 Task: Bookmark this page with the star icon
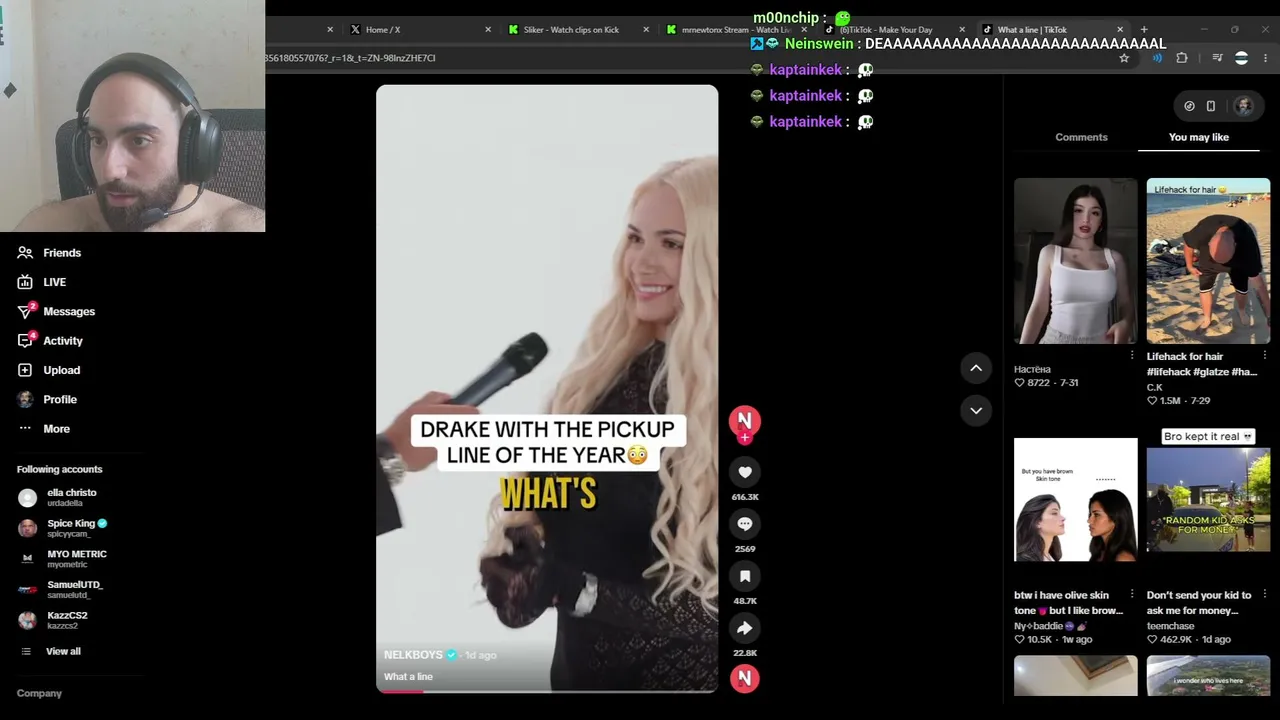1124,58
